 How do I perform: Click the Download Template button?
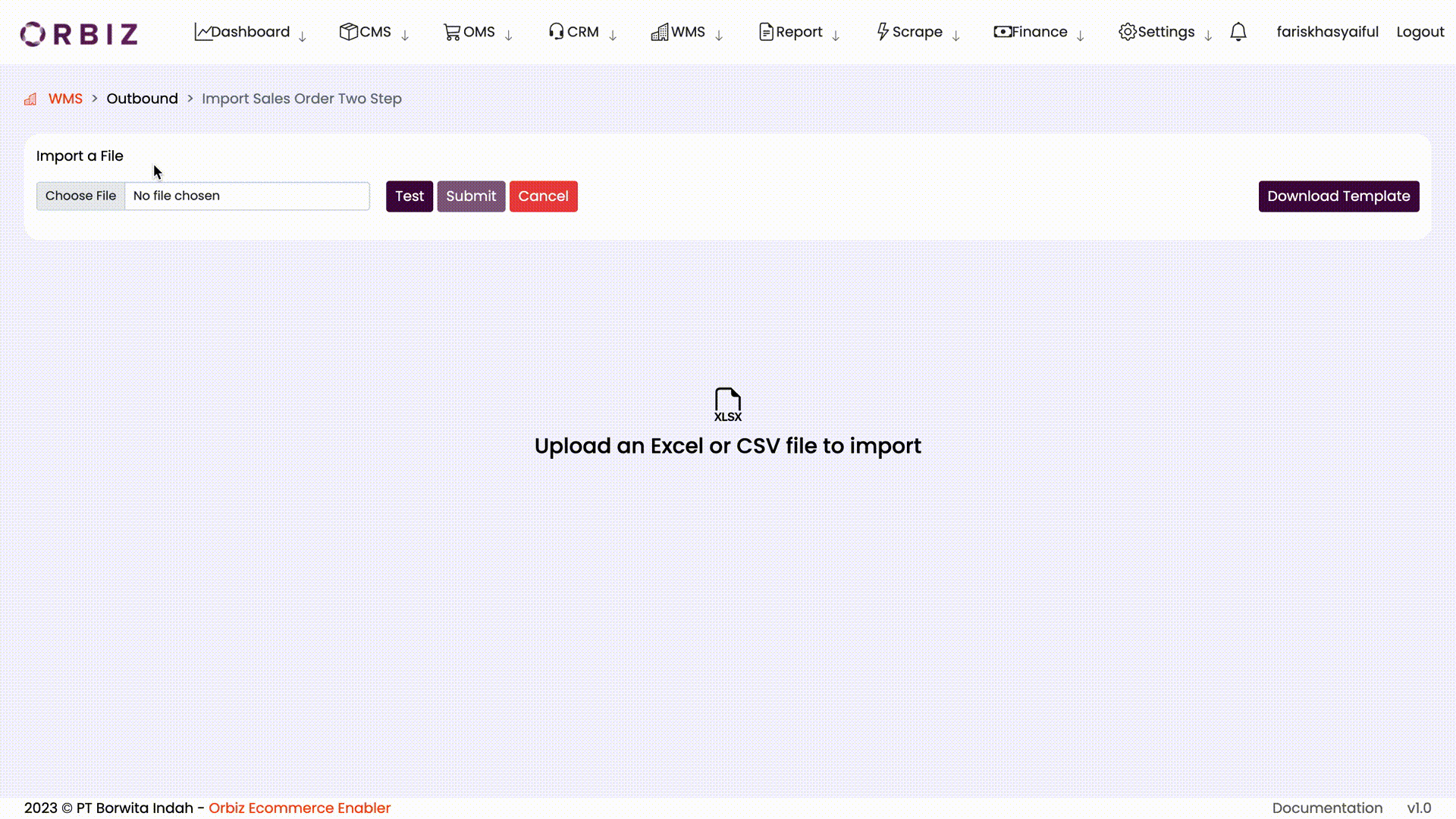click(1339, 196)
